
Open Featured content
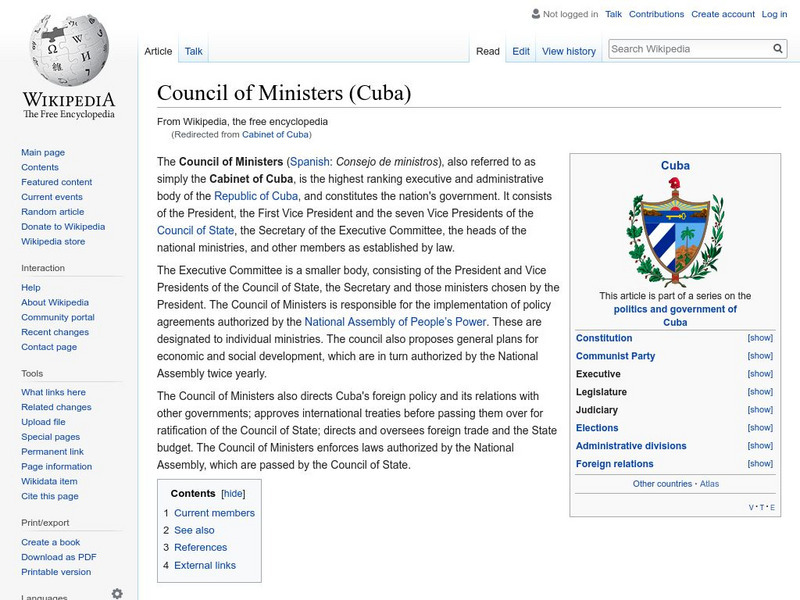[x=57, y=182]
